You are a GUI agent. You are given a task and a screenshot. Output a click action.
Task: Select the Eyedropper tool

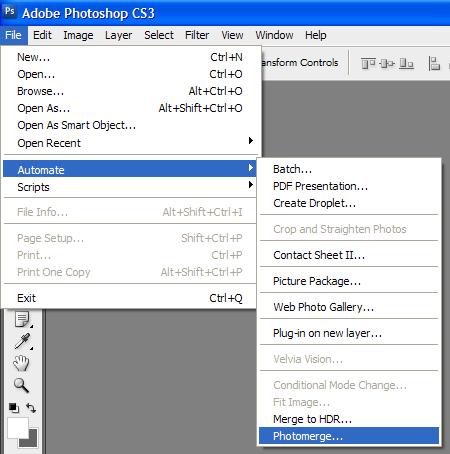[22, 341]
